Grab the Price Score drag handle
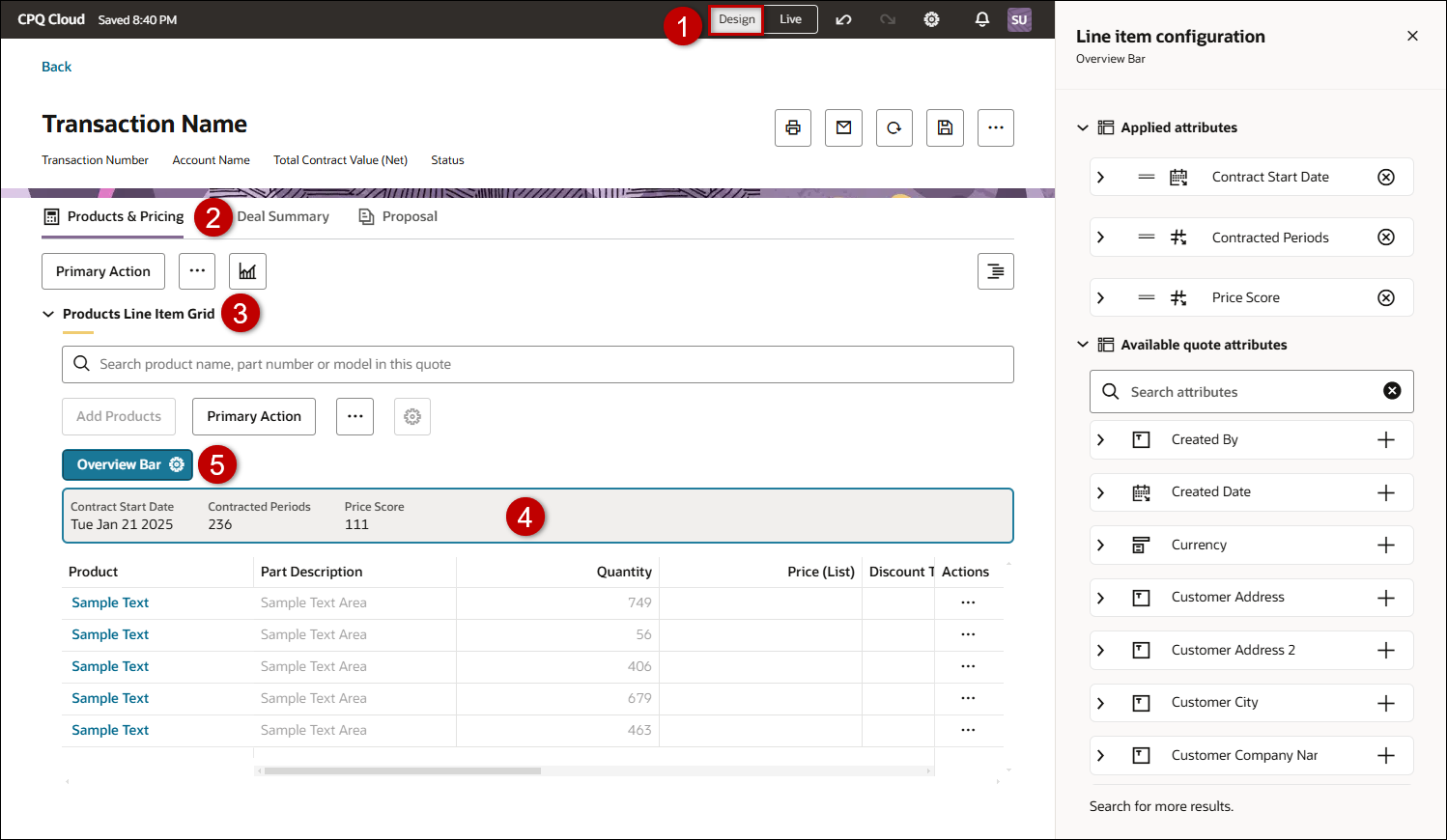 (x=1147, y=297)
